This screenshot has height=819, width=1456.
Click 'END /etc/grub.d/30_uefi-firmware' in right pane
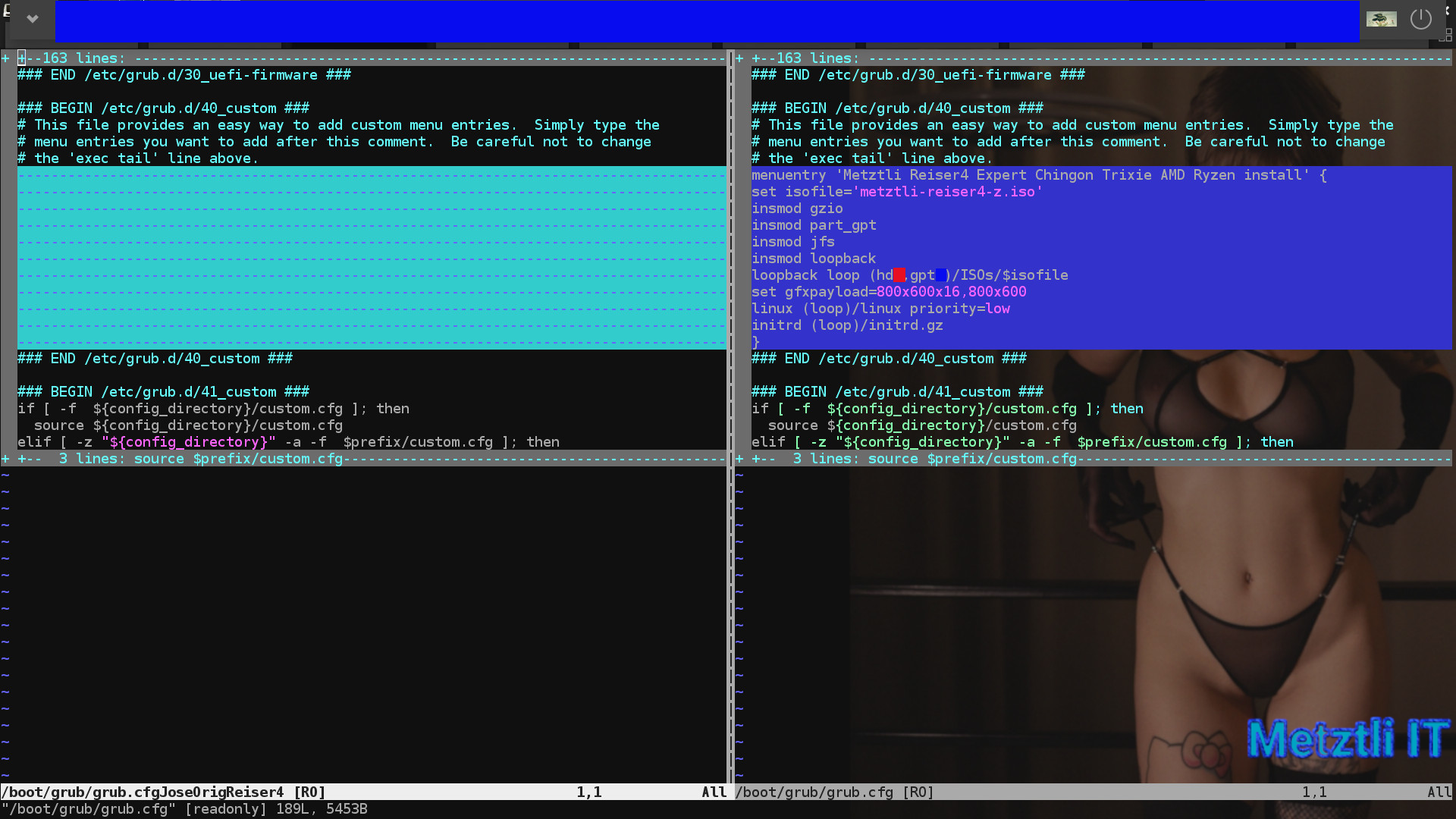[x=918, y=75]
